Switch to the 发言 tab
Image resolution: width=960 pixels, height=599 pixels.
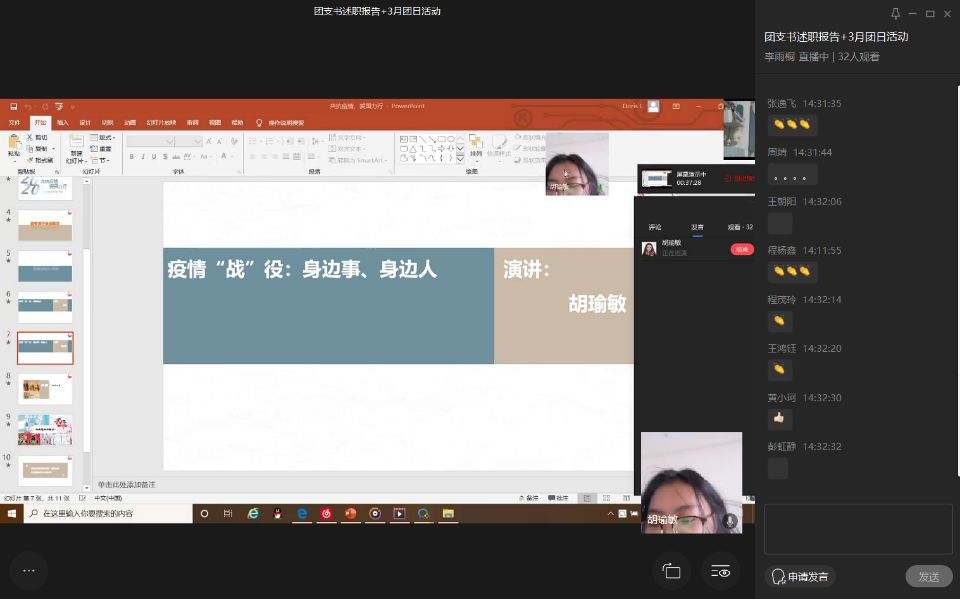[x=697, y=227]
